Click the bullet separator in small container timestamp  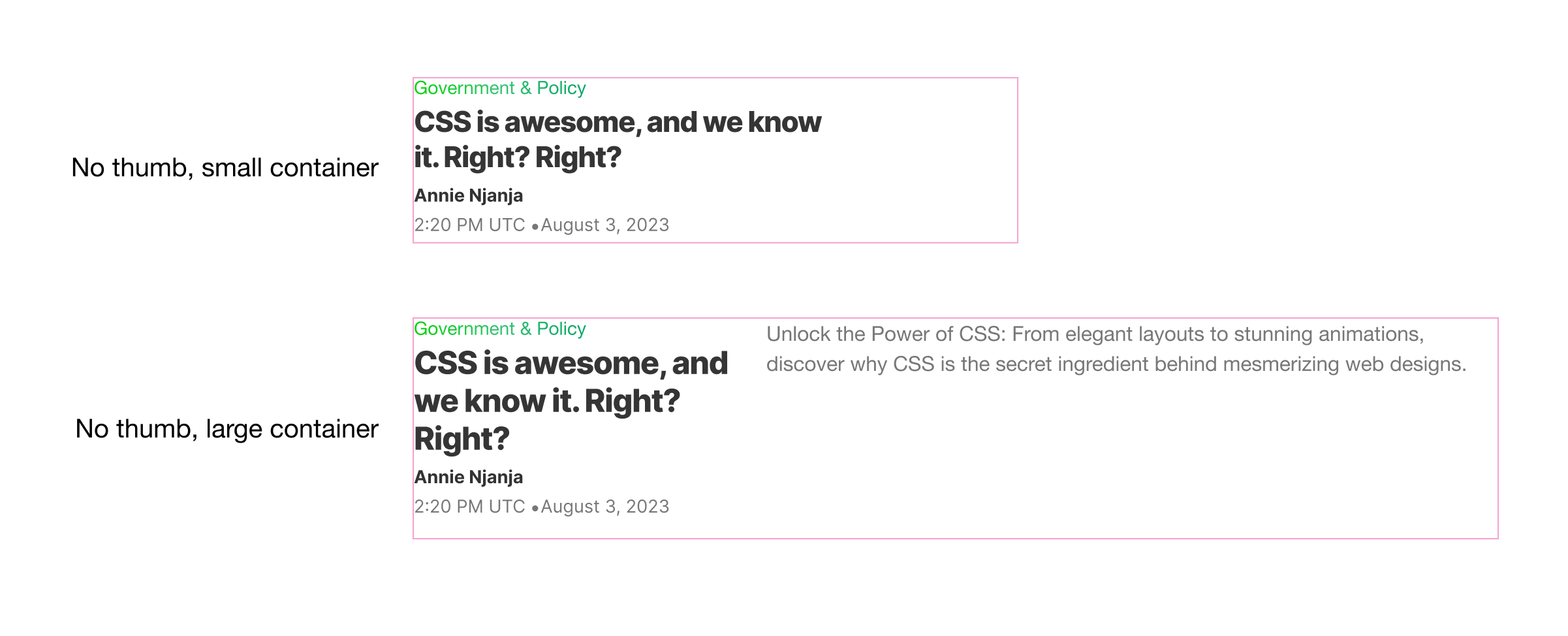click(535, 227)
